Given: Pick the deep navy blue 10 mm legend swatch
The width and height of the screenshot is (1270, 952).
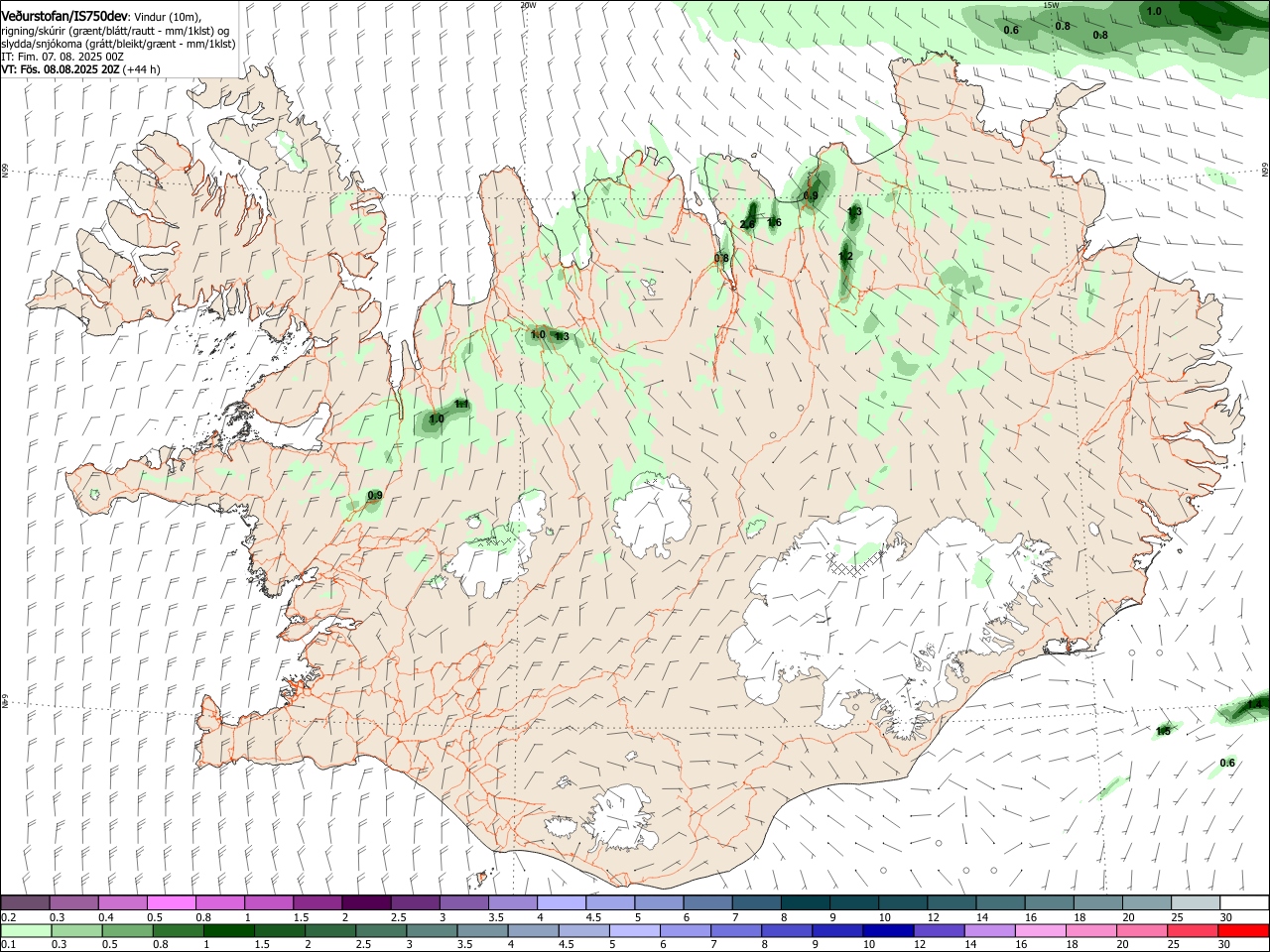Looking at the screenshot, I should tap(887, 931).
